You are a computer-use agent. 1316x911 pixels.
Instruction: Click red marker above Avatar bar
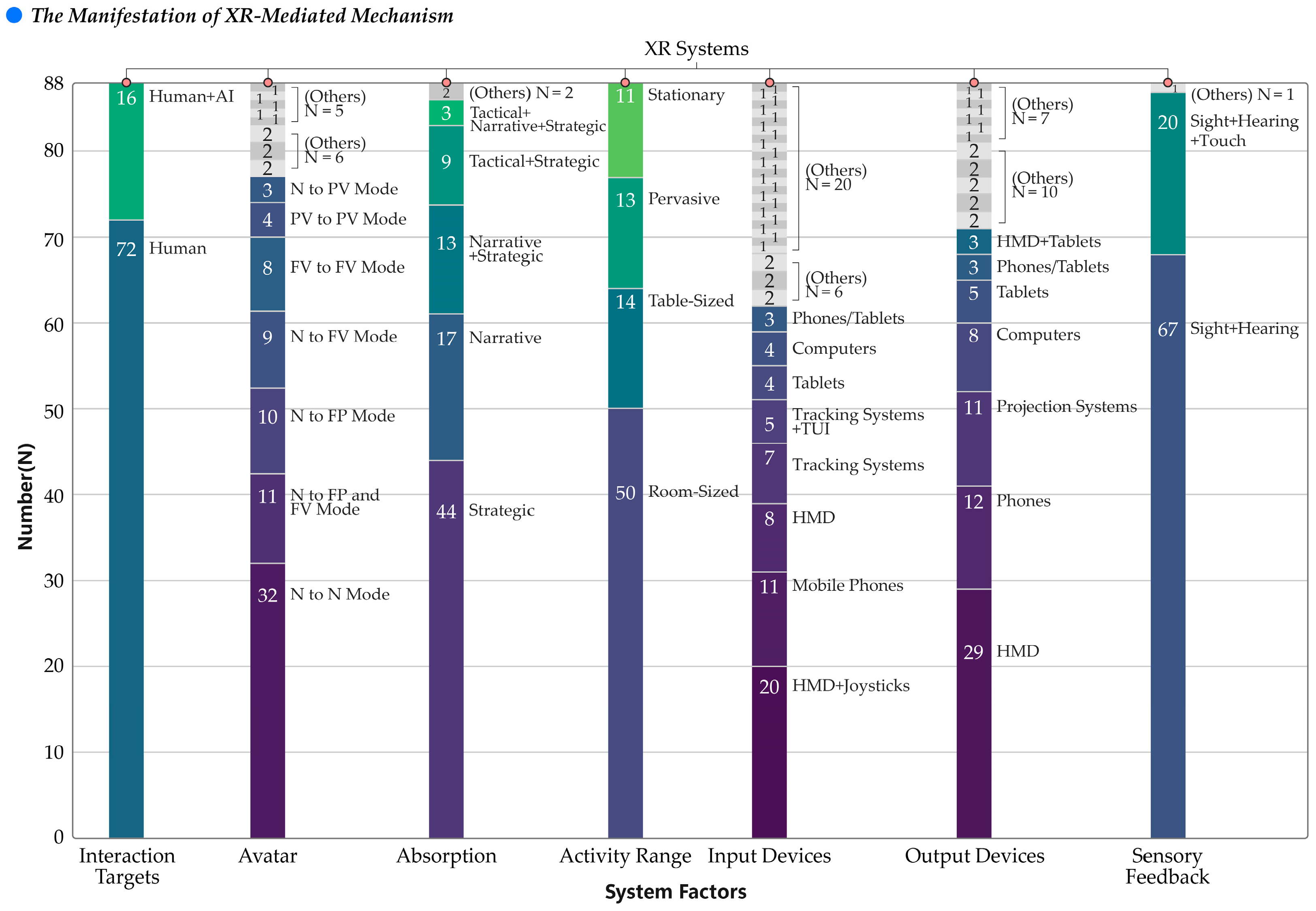(268, 83)
